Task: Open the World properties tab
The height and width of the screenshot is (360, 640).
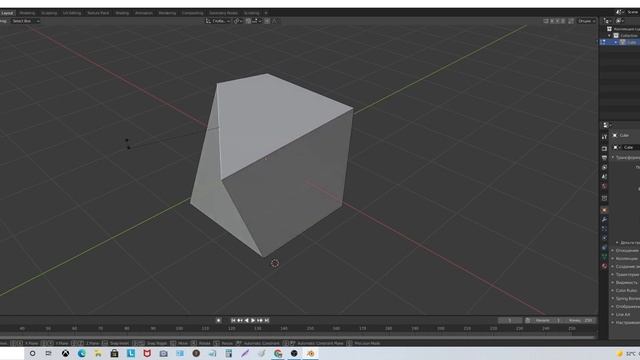Action: coord(604,187)
